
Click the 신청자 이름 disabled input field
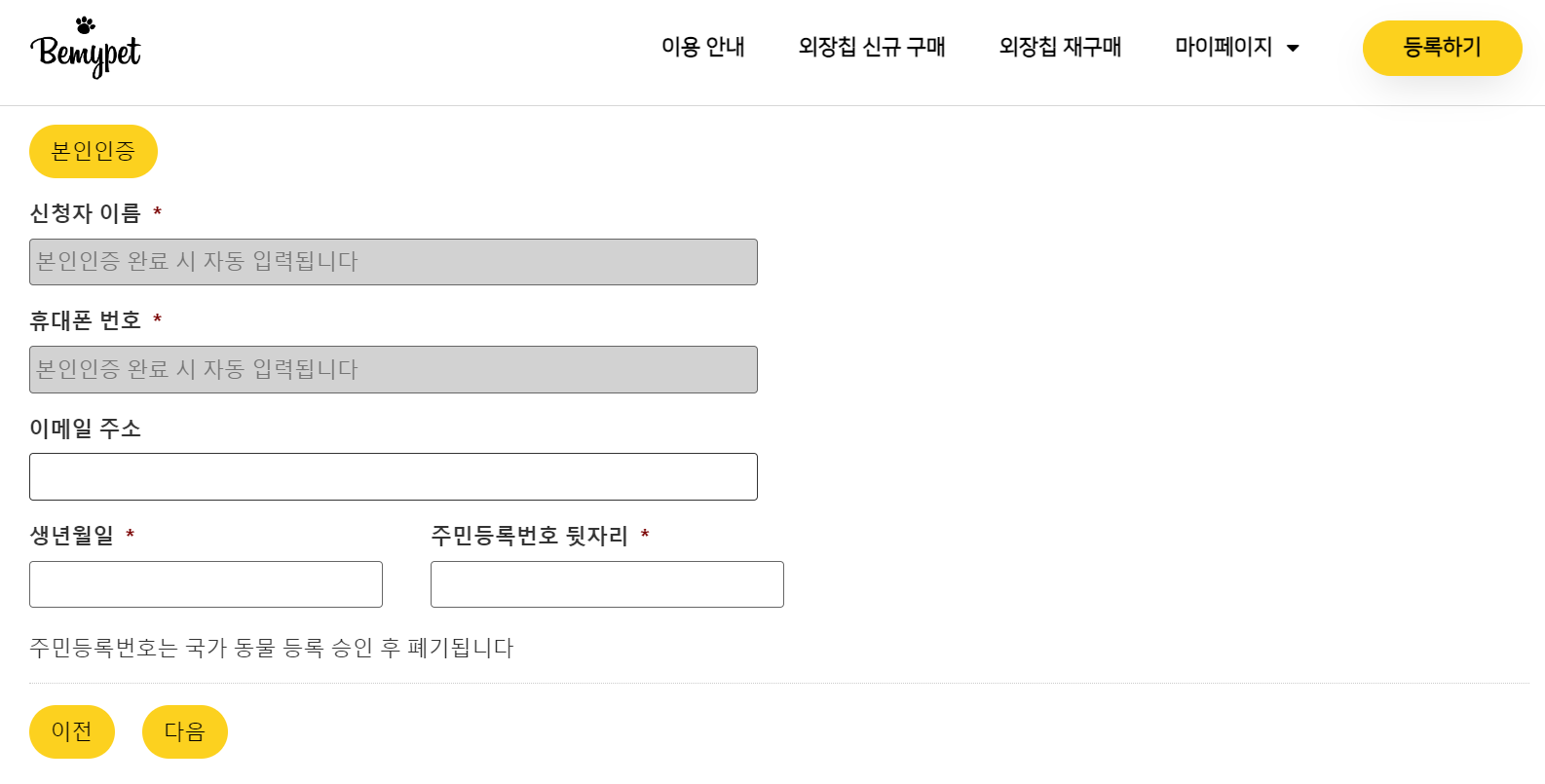click(394, 261)
